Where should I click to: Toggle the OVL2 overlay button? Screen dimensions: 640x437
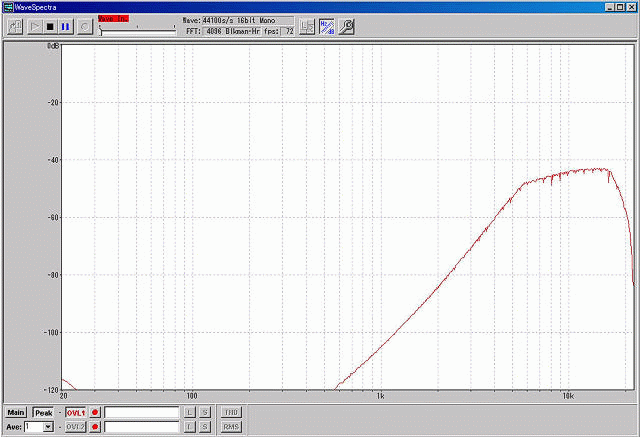[x=76, y=427]
